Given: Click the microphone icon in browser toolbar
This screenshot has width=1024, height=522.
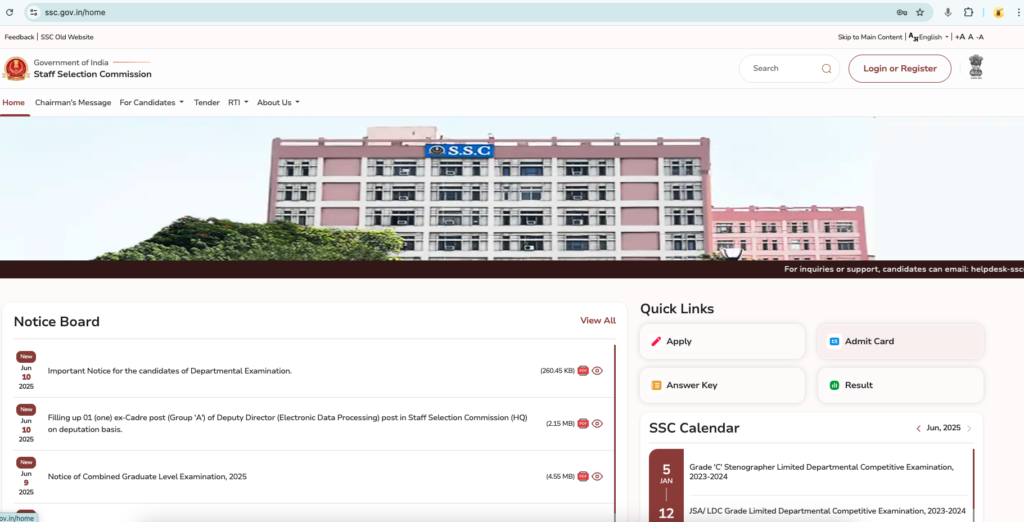Looking at the screenshot, I should pyautogui.click(x=948, y=12).
